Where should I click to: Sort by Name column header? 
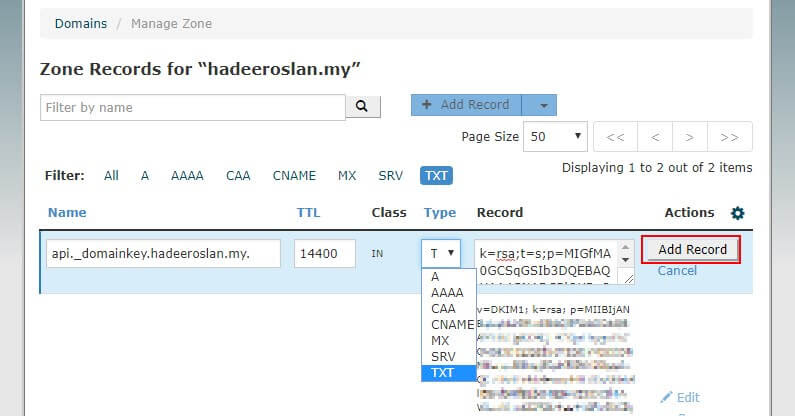click(x=67, y=213)
